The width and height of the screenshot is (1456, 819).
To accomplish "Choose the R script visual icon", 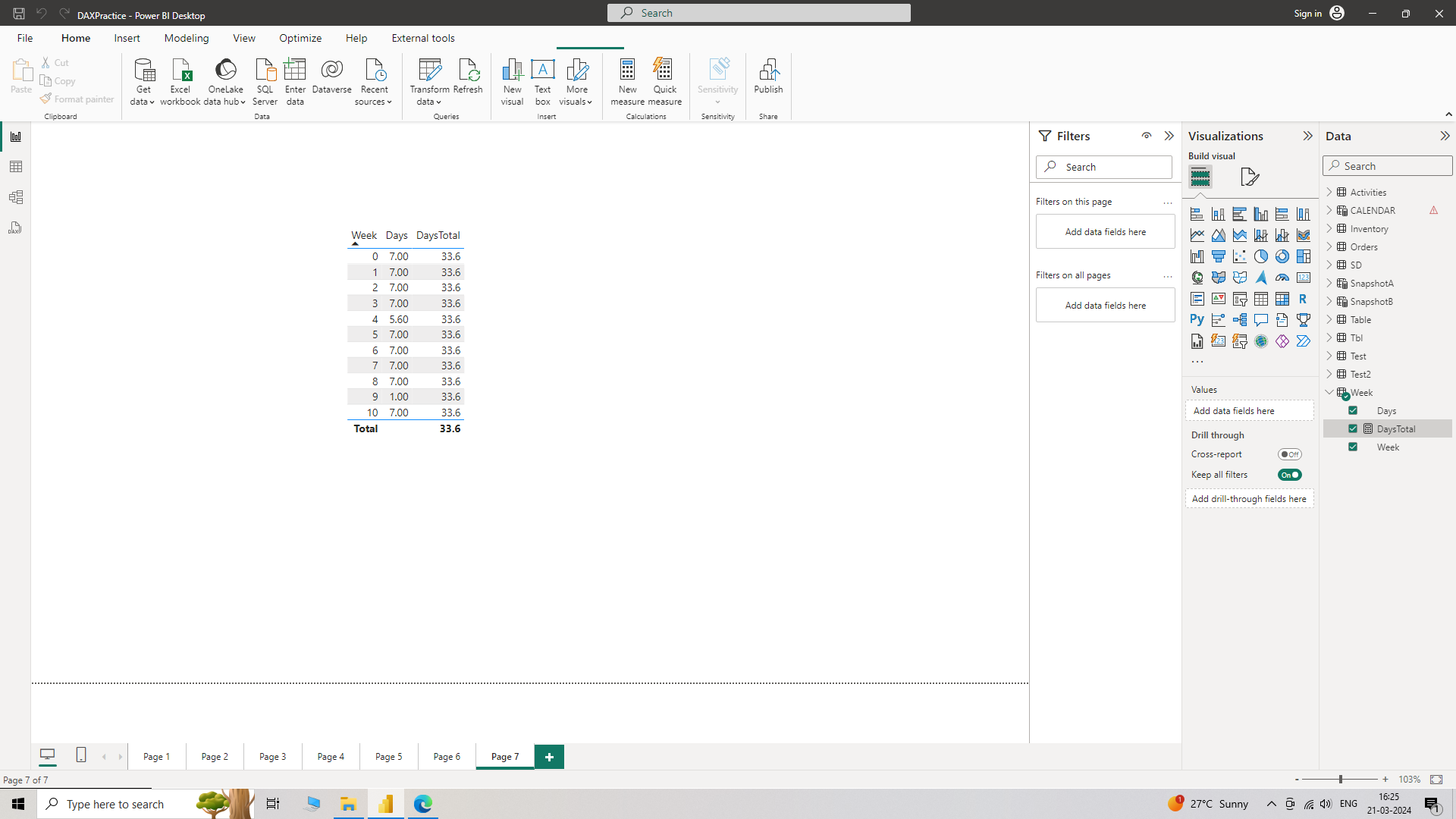I will [x=1303, y=299].
